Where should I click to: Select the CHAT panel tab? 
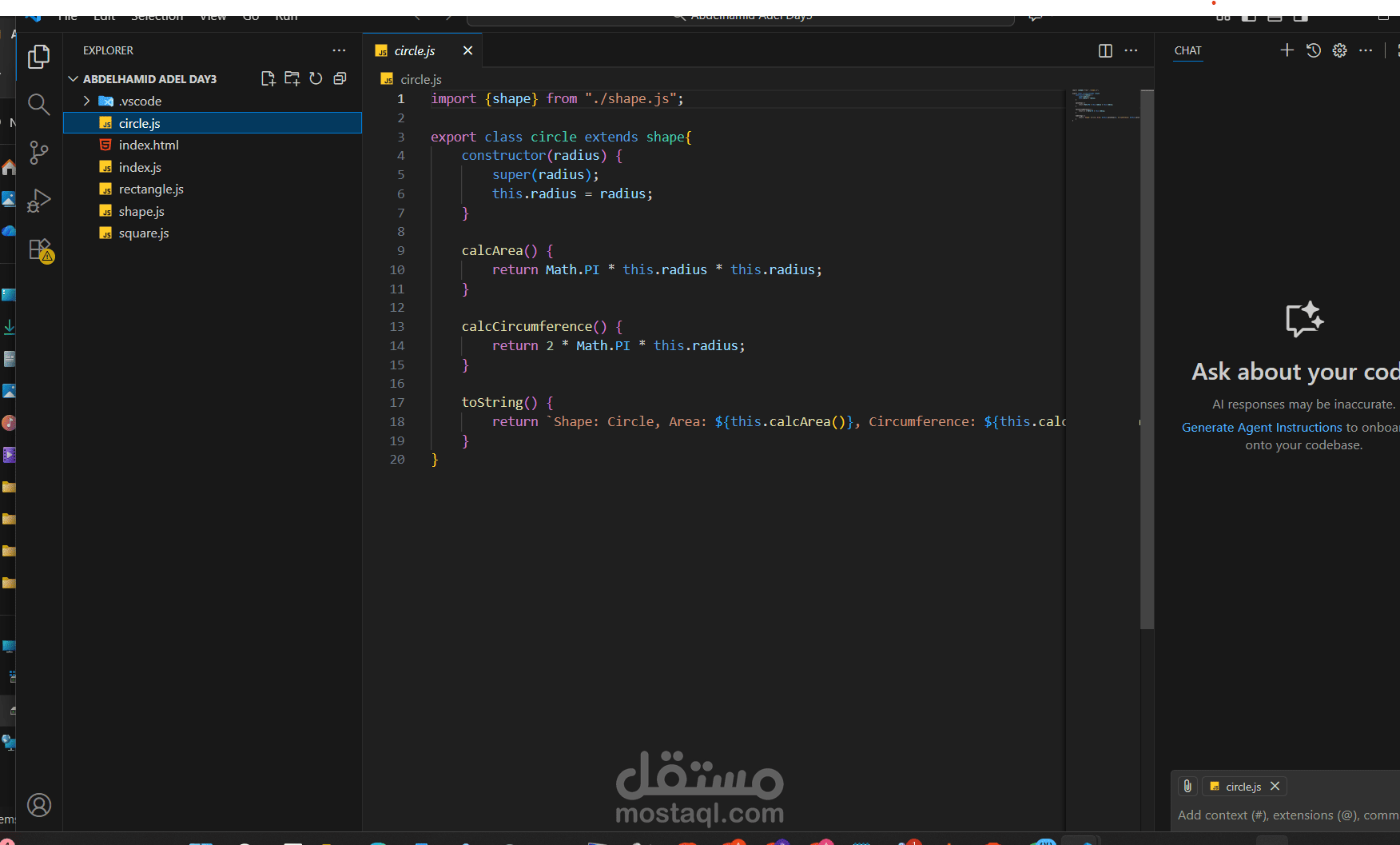click(x=1187, y=50)
